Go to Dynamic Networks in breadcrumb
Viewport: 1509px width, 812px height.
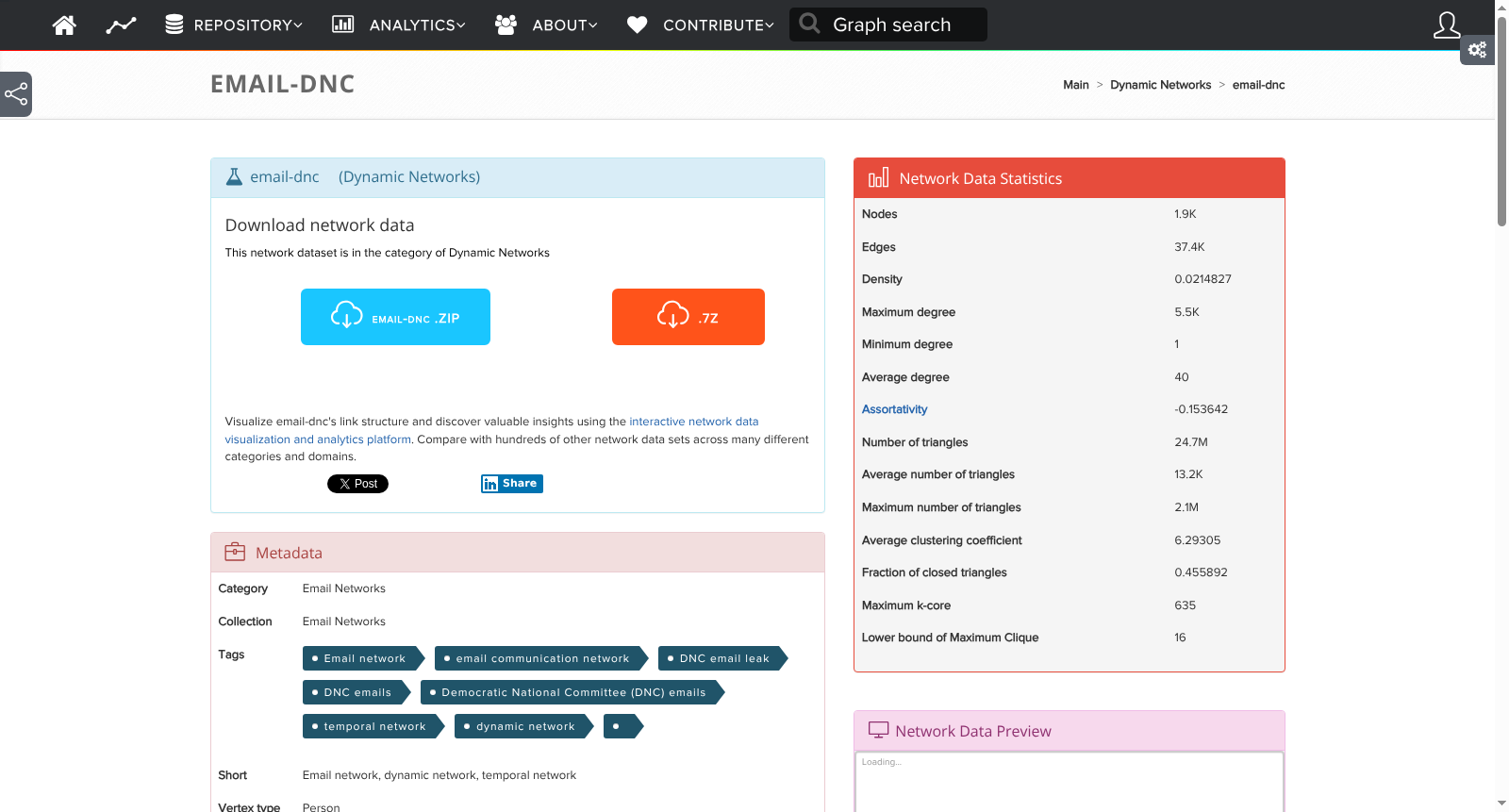(1160, 85)
